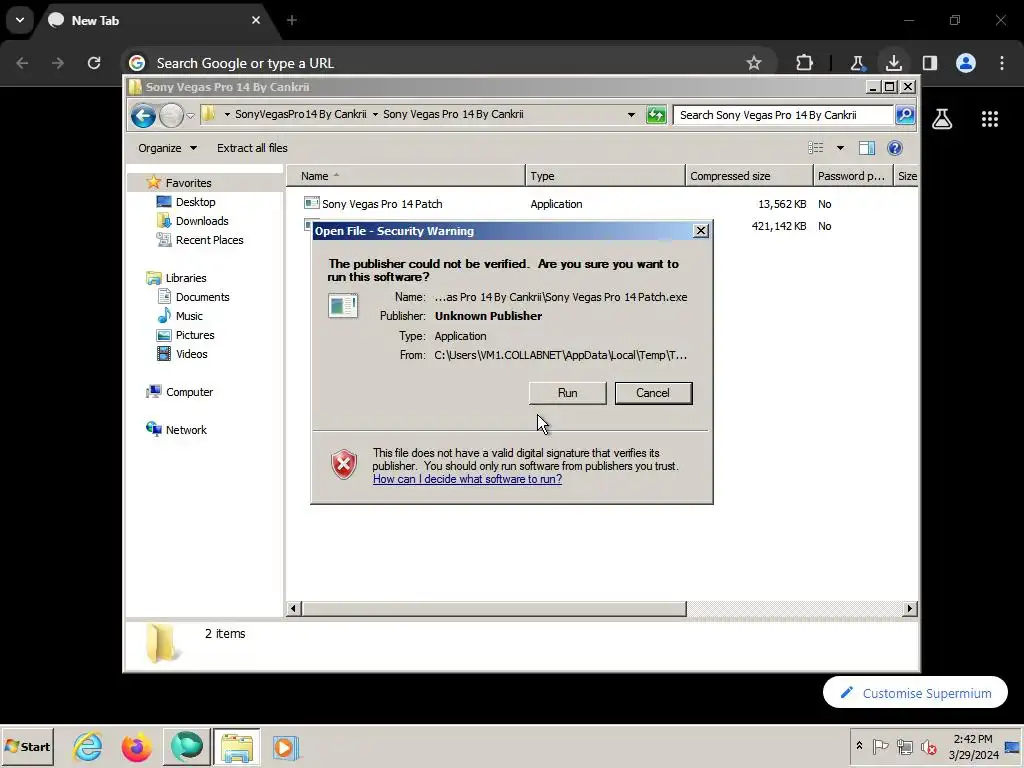This screenshot has width=1024, height=768.
Task: Launch Firefox from the taskbar
Action: tap(136, 746)
